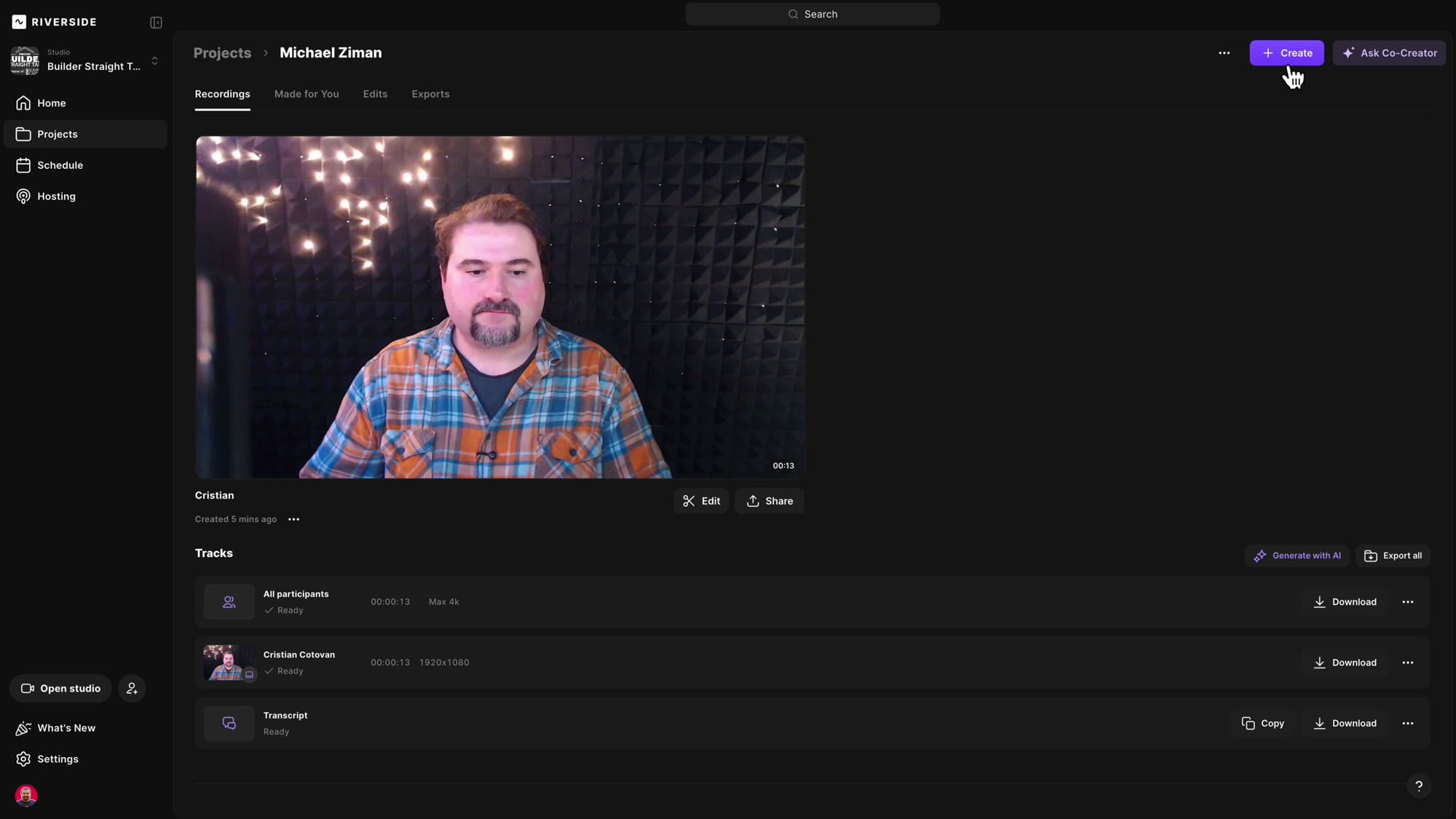
Task: Click inside the Search field
Action: point(812,13)
